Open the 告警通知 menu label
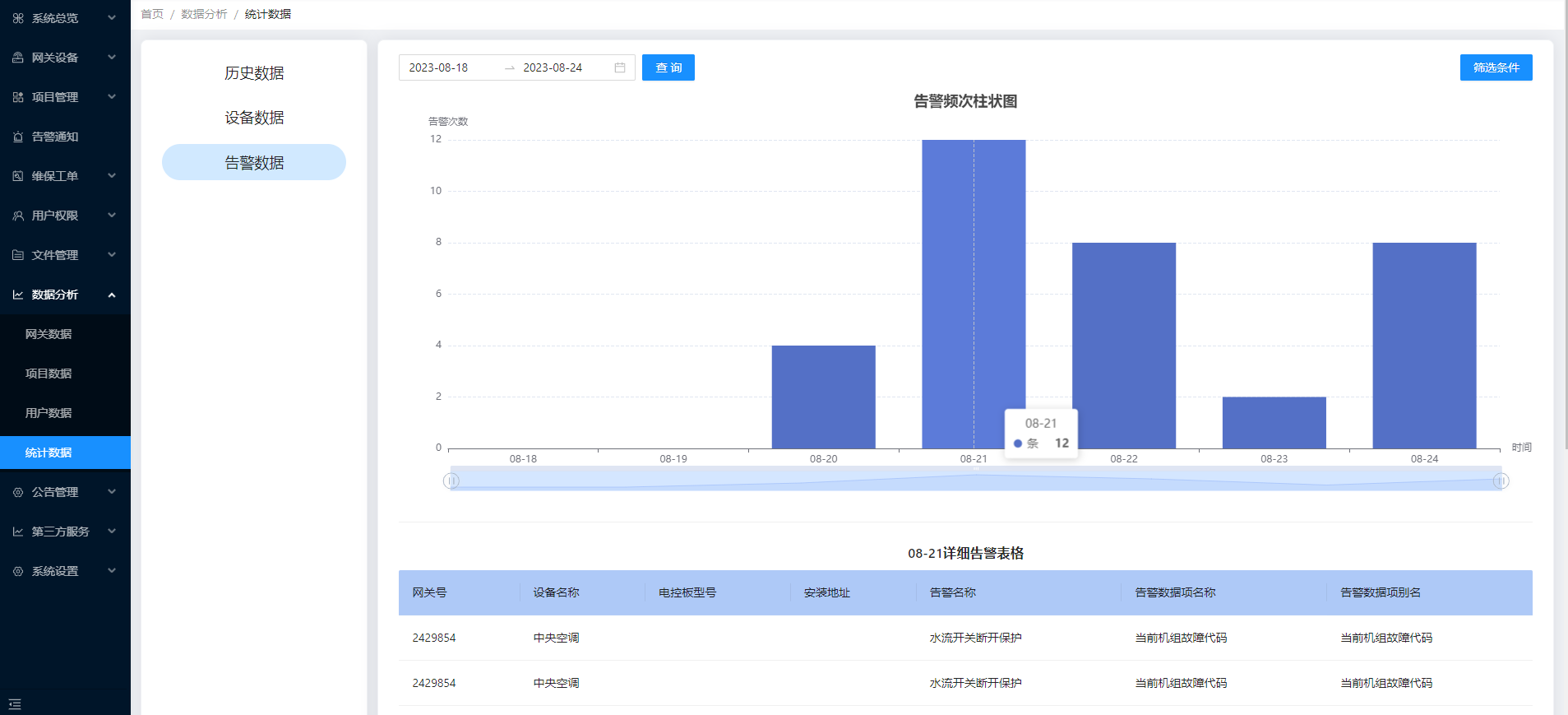Image resolution: width=1568 pixels, height=715 pixels. coord(55,137)
